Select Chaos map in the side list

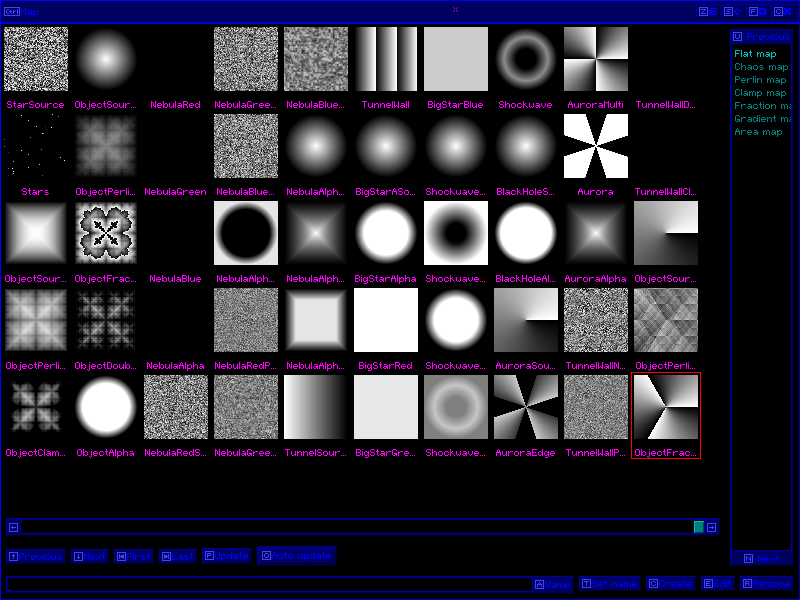(760, 67)
